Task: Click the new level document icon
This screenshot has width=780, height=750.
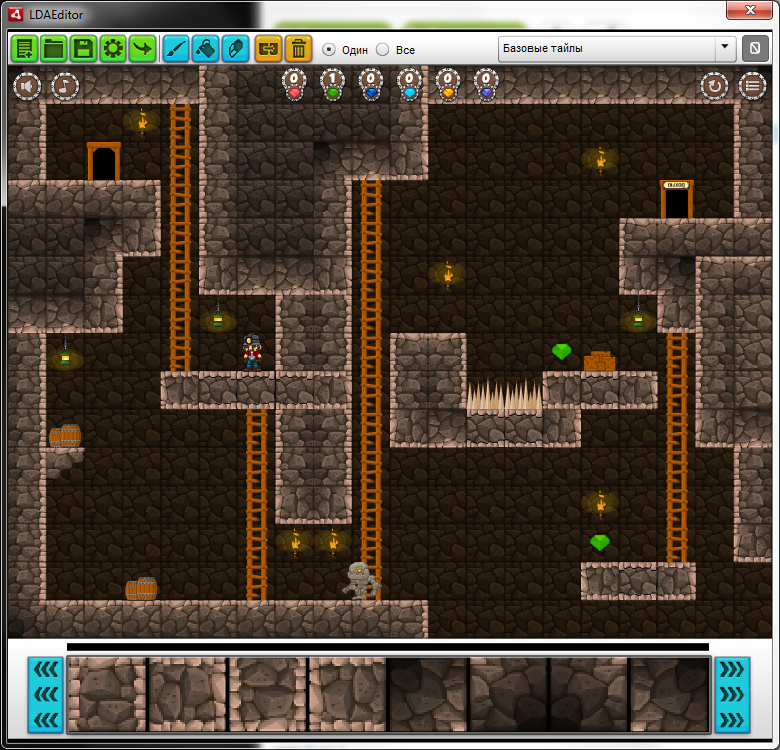Action: click(x=24, y=48)
